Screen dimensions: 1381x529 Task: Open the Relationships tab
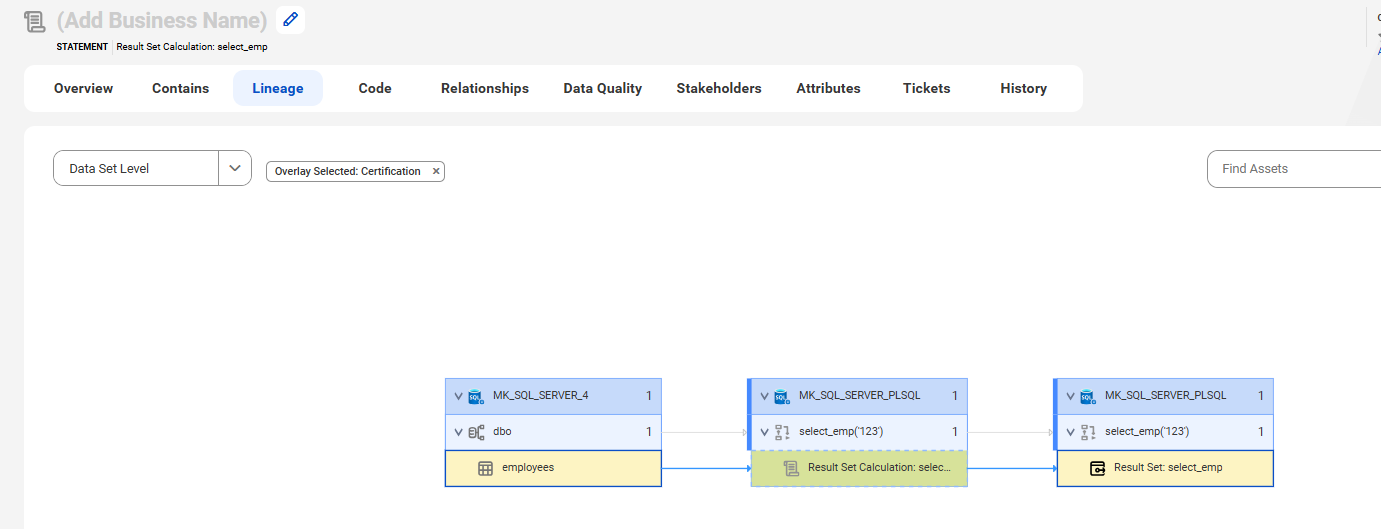485,88
